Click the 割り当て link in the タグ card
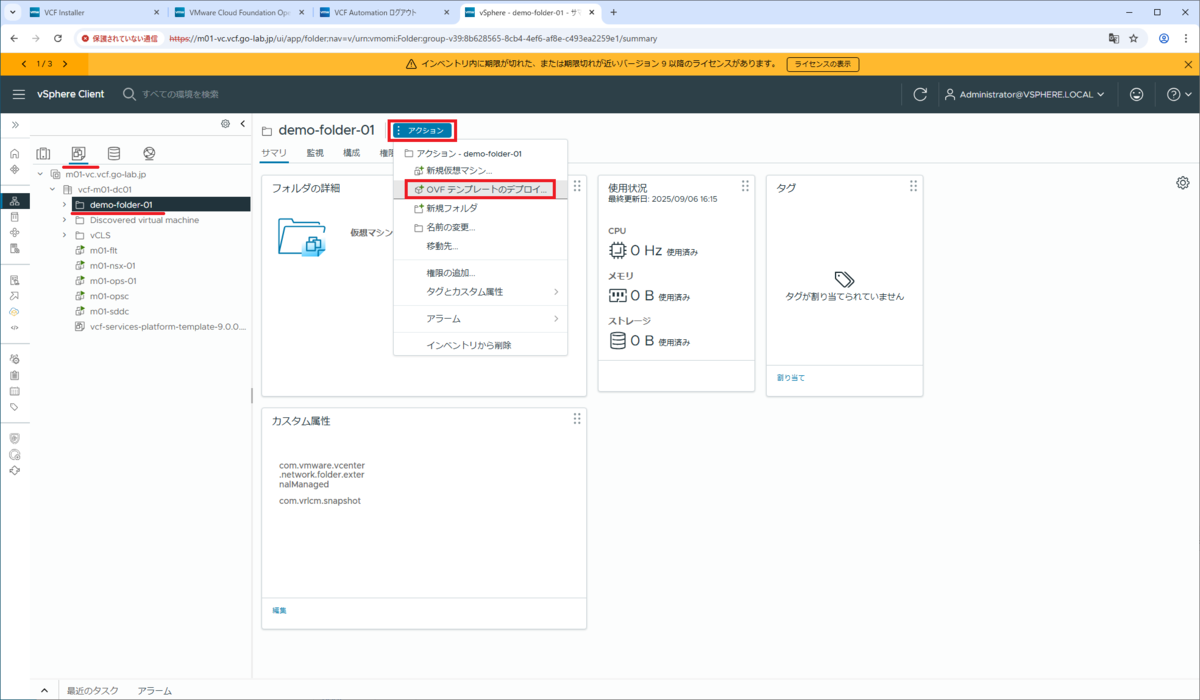The height and width of the screenshot is (700, 1200). click(x=790, y=378)
